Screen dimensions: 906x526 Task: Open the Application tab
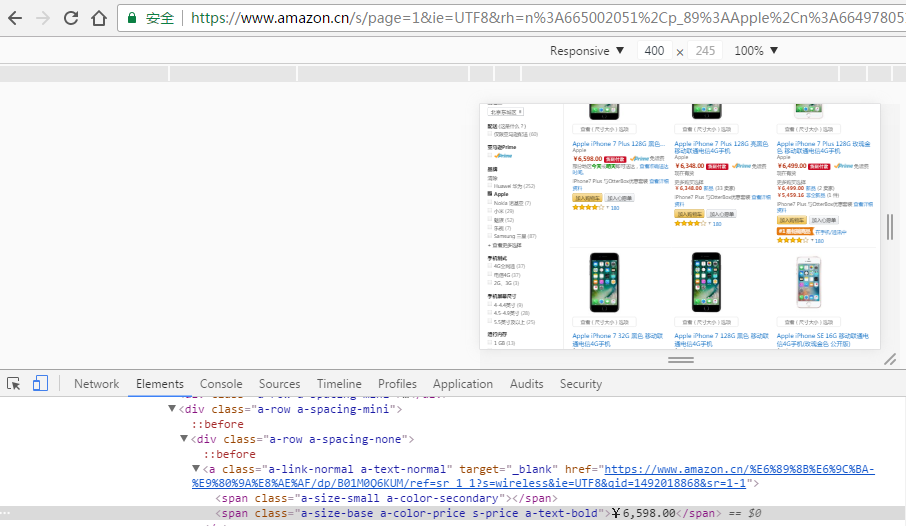(463, 384)
